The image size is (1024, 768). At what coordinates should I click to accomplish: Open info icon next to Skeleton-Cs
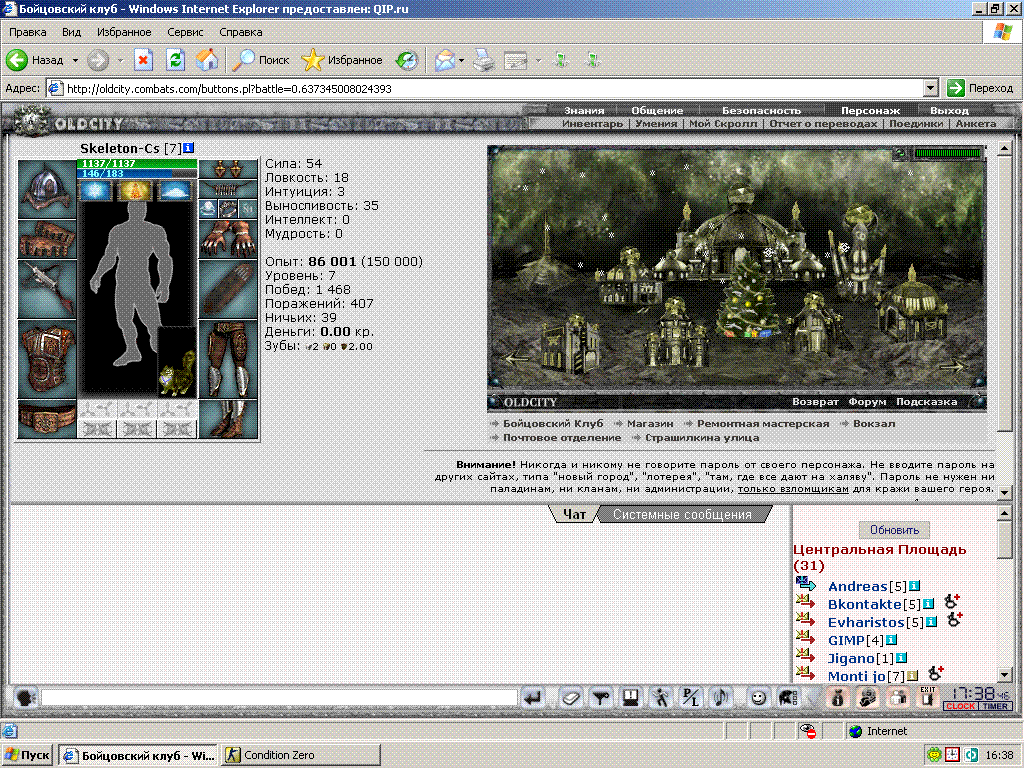tap(188, 148)
